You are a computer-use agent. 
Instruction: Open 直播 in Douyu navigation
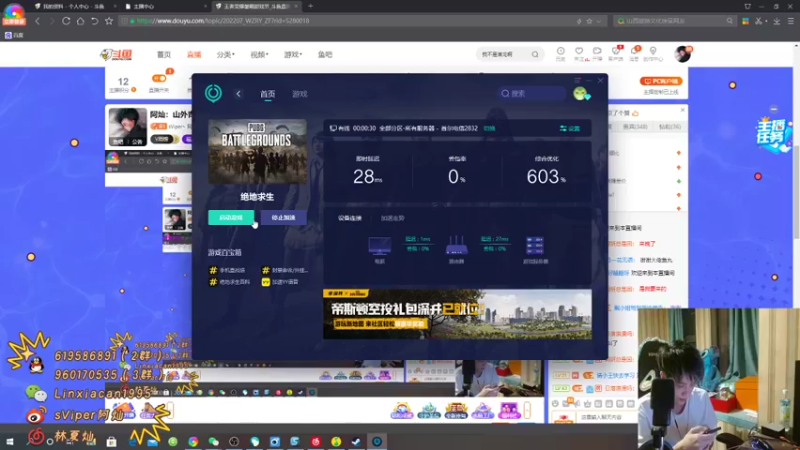point(194,55)
